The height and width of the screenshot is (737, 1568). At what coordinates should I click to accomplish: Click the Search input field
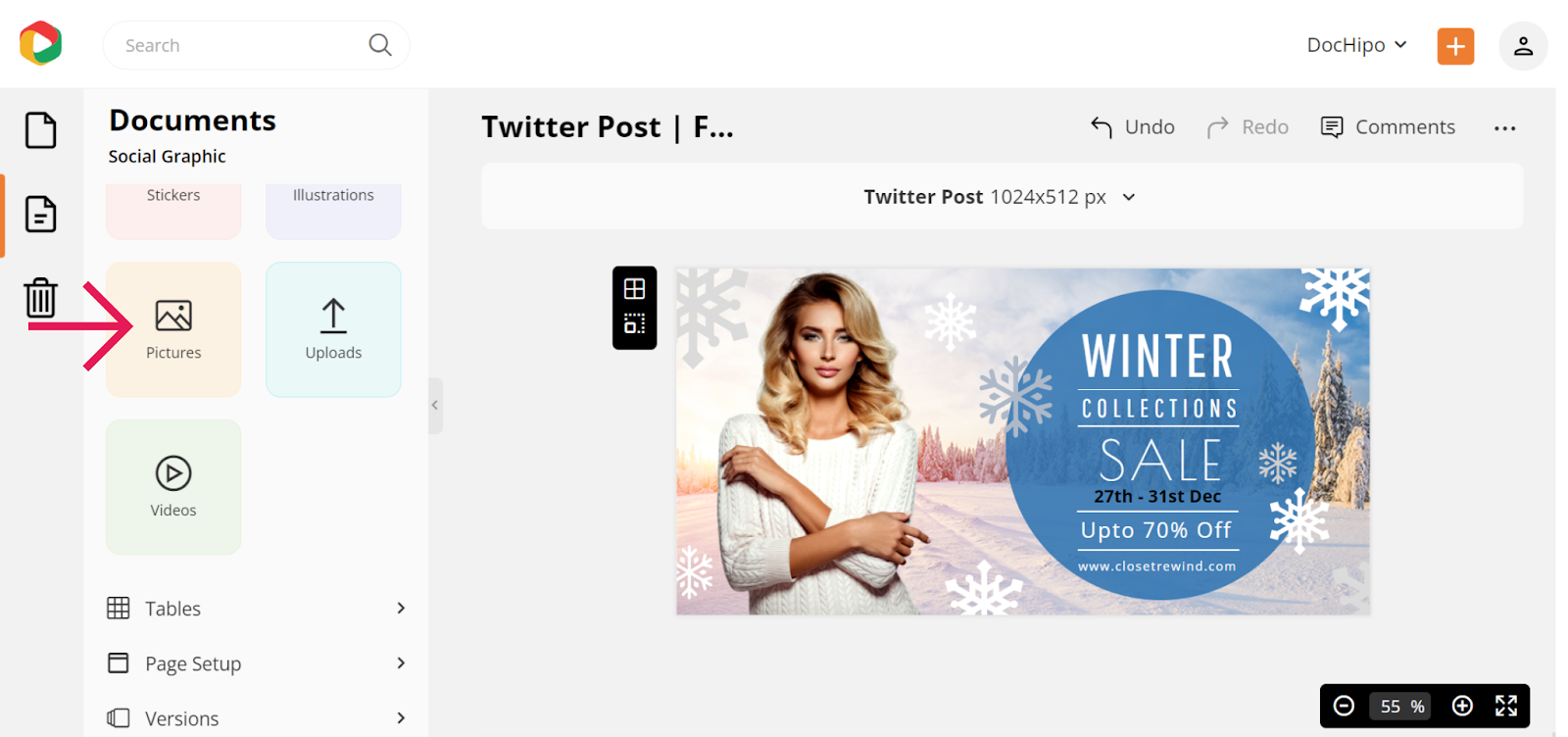point(256,45)
